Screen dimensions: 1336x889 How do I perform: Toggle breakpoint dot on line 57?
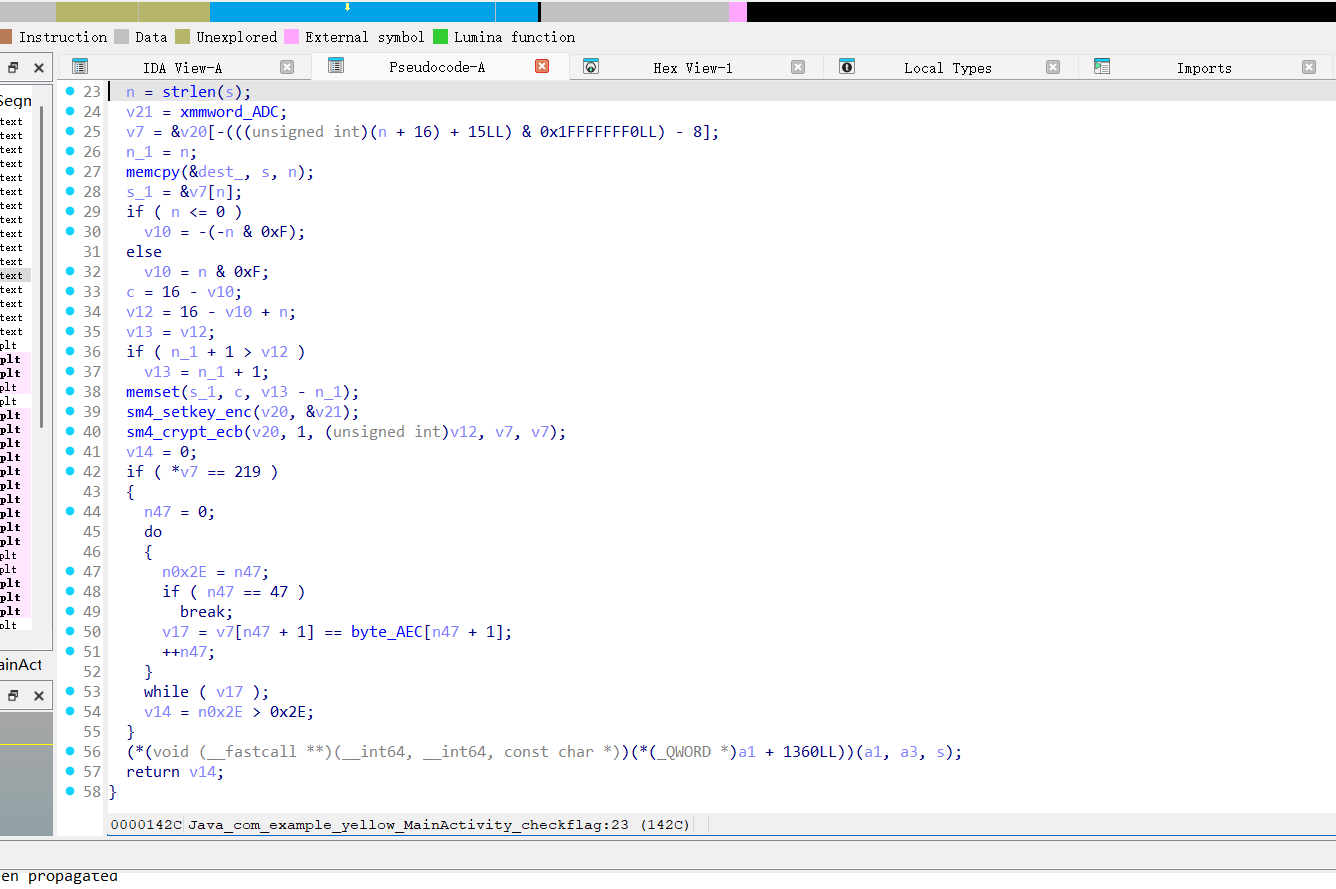(x=70, y=771)
